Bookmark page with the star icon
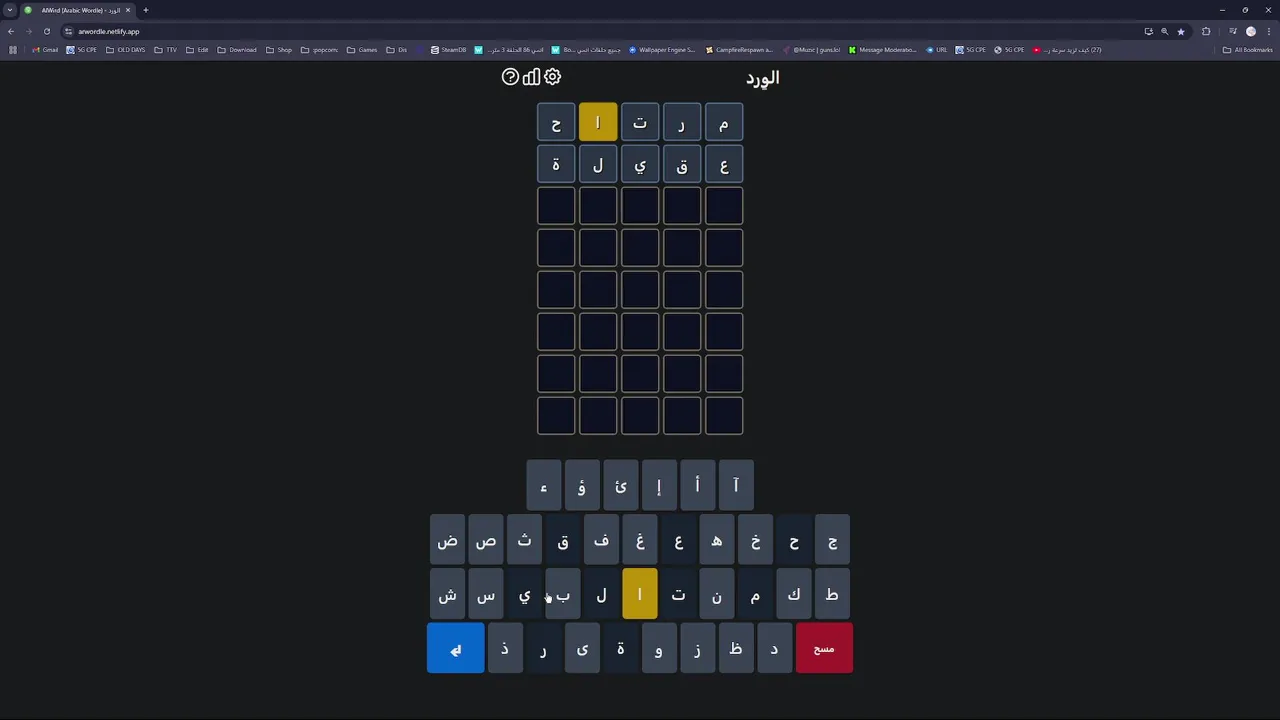 pyautogui.click(x=1181, y=31)
